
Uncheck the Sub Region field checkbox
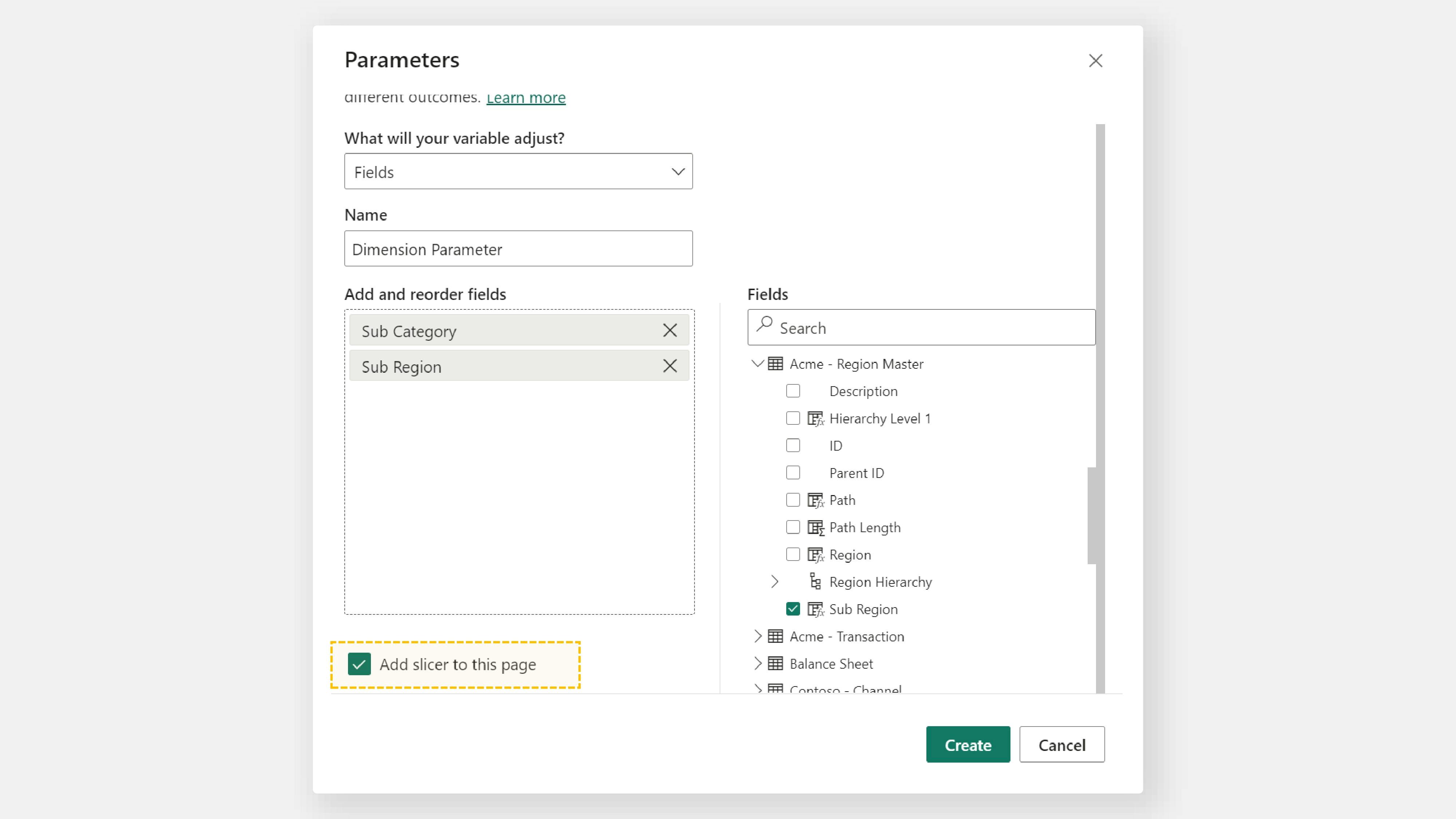click(793, 609)
